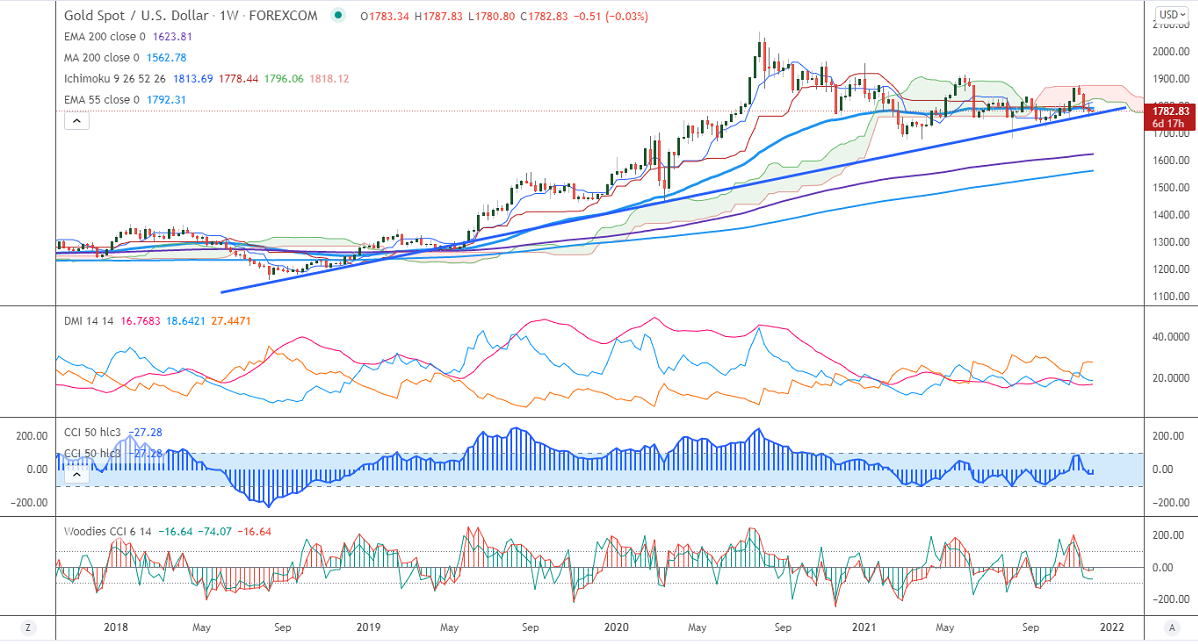Viewport: 1198px width, 644px height.
Task: Select the EMA 200 close 0 indicator
Action: tap(104, 37)
